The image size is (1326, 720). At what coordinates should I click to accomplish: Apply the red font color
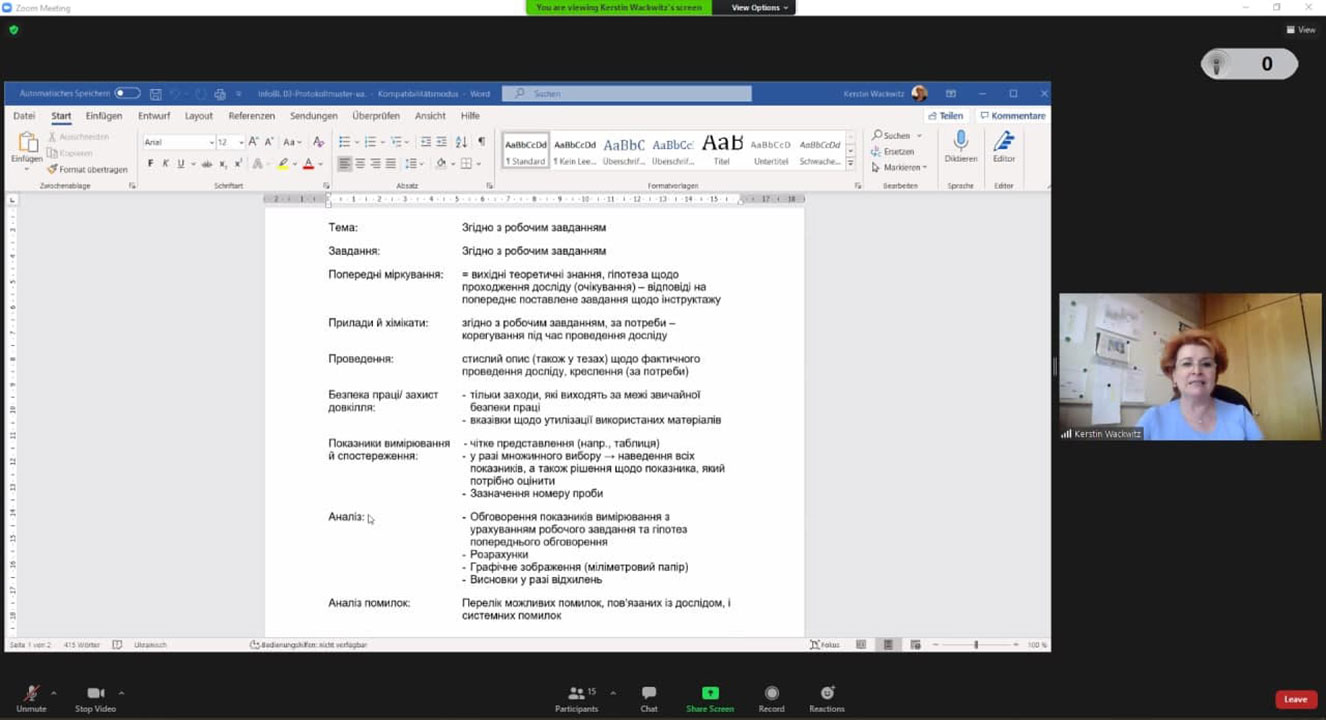pyautogui.click(x=308, y=164)
